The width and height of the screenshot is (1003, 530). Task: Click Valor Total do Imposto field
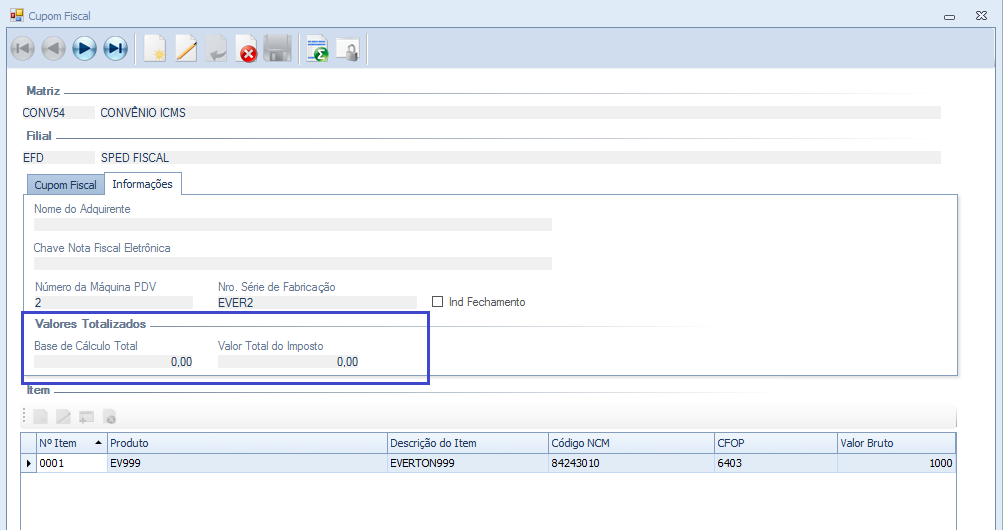tap(288, 362)
